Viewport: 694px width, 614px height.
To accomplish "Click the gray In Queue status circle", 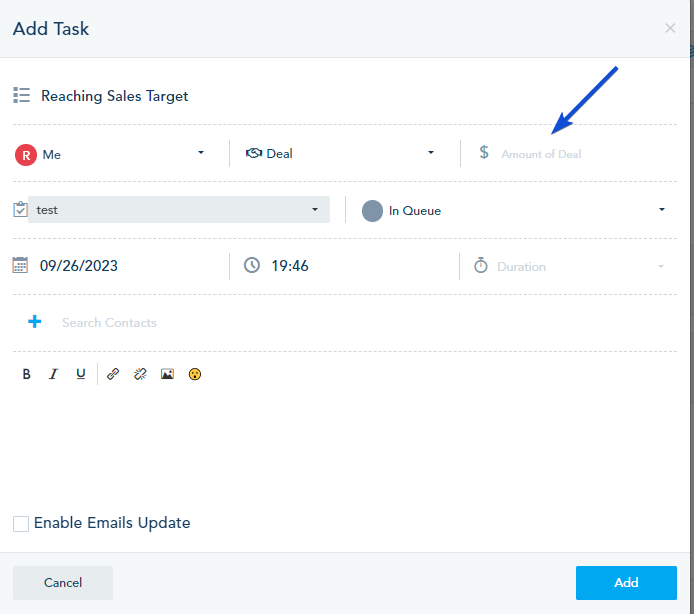I will [x=372, y=211].
